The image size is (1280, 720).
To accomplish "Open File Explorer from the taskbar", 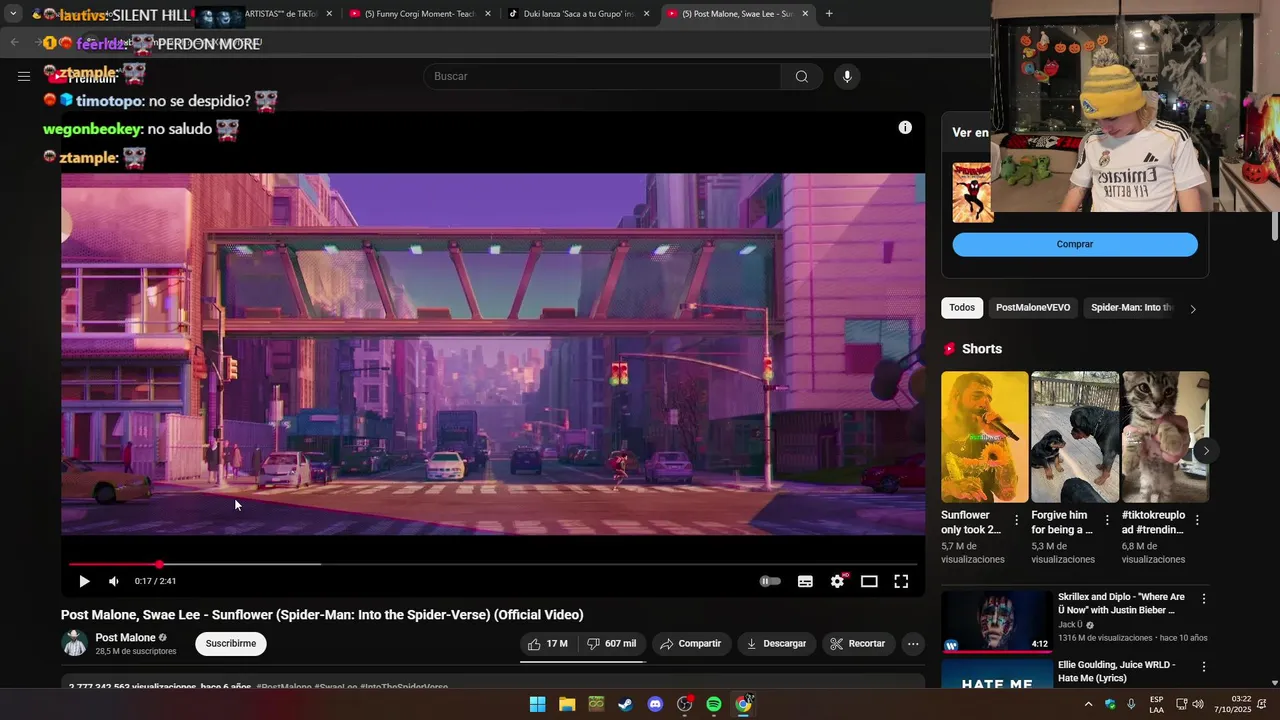I will pos(567,704).
